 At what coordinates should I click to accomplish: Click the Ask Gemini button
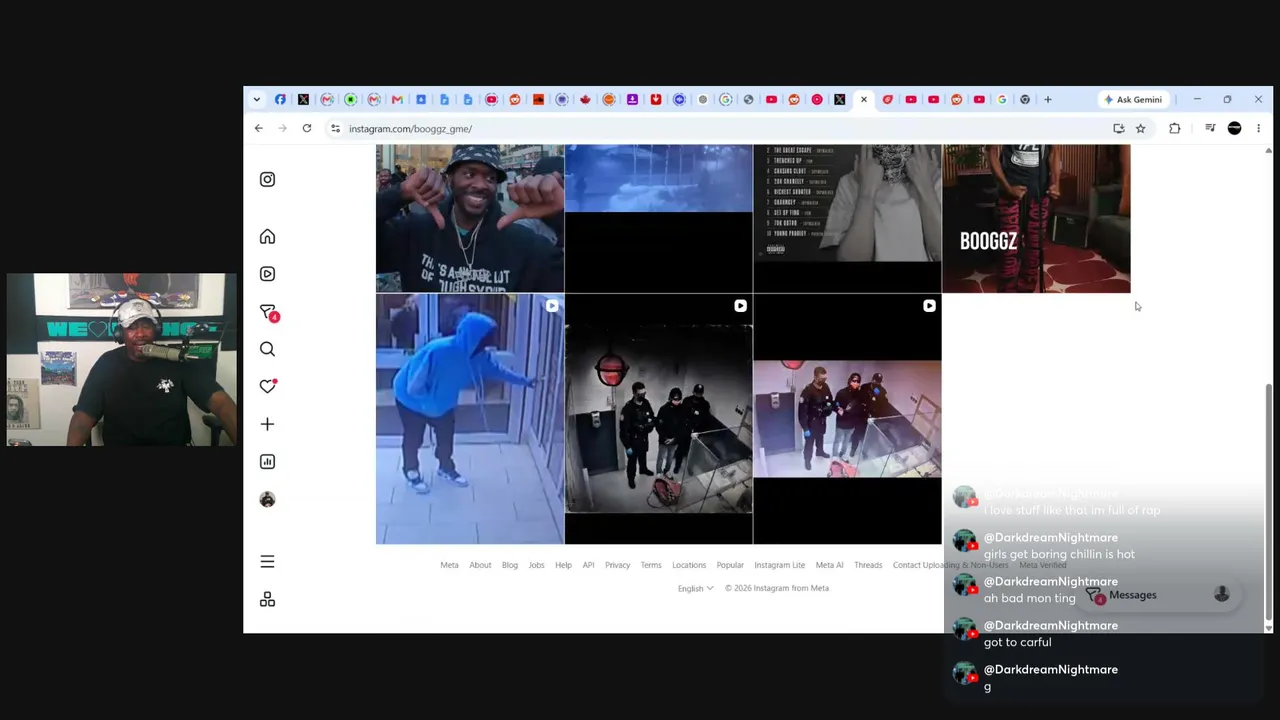pyautogui.click(x=1133, y=99)
